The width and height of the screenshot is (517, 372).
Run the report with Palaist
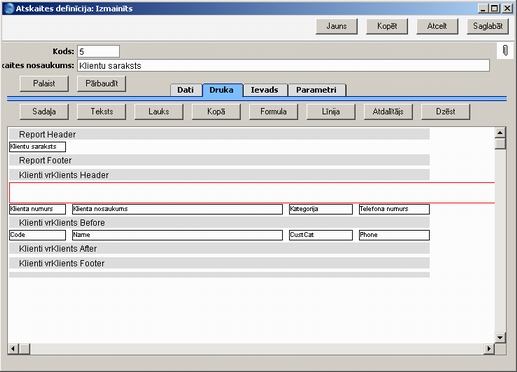tap(44, 83)
